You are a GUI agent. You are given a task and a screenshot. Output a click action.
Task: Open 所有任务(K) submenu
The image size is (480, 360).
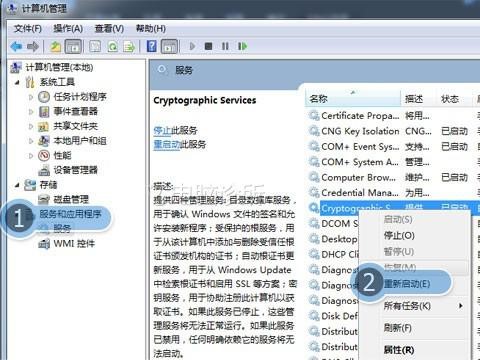pyautogui.click(x=407, y=306)
